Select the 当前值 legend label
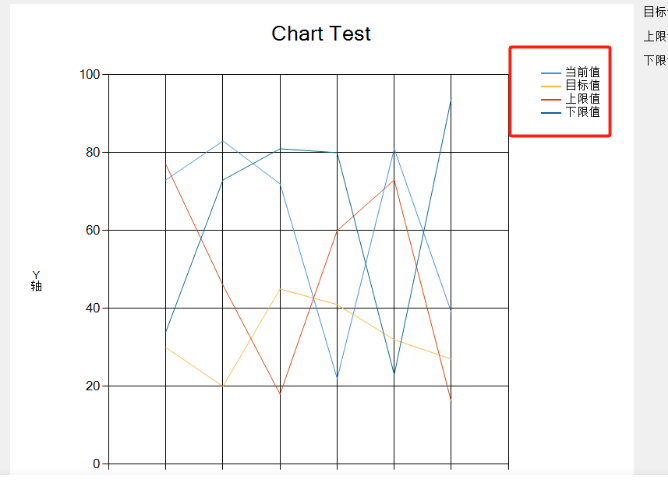Screen dimensions: 668x483 pos(582,72)
